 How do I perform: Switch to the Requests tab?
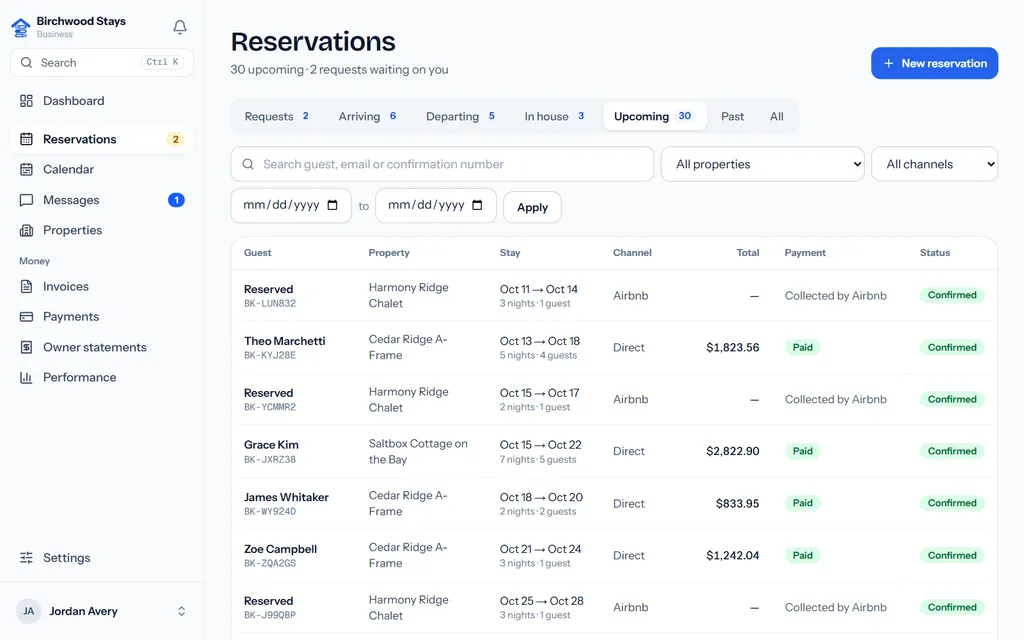pos(276,116)
